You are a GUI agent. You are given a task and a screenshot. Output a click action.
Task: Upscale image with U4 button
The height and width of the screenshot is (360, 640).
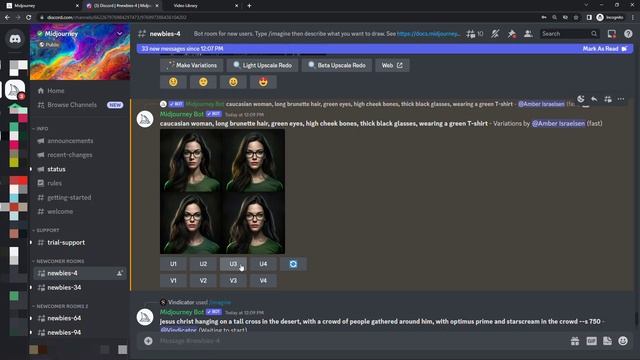[x=263, y=264]
